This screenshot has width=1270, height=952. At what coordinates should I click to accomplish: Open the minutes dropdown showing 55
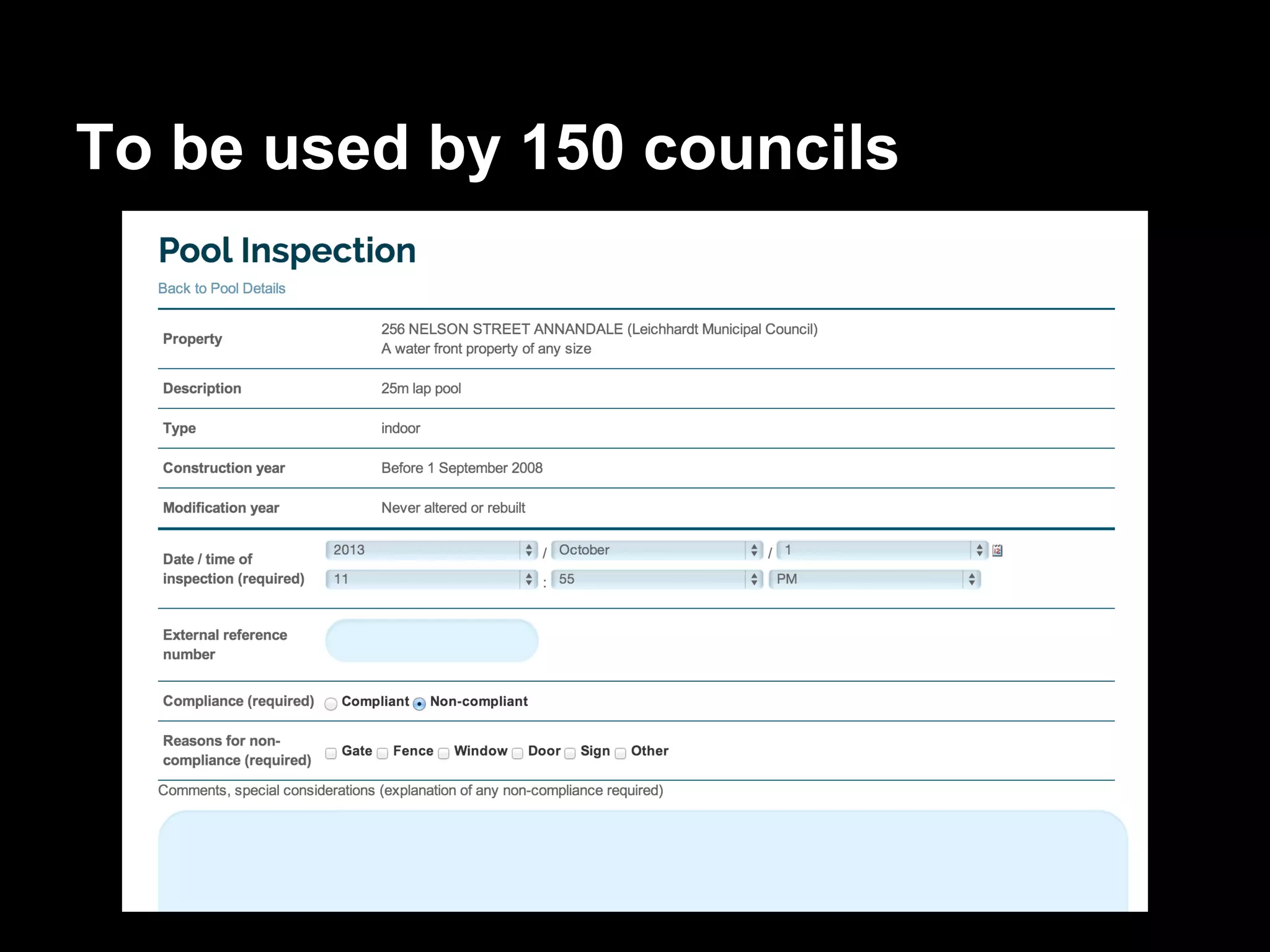[657, 579]
